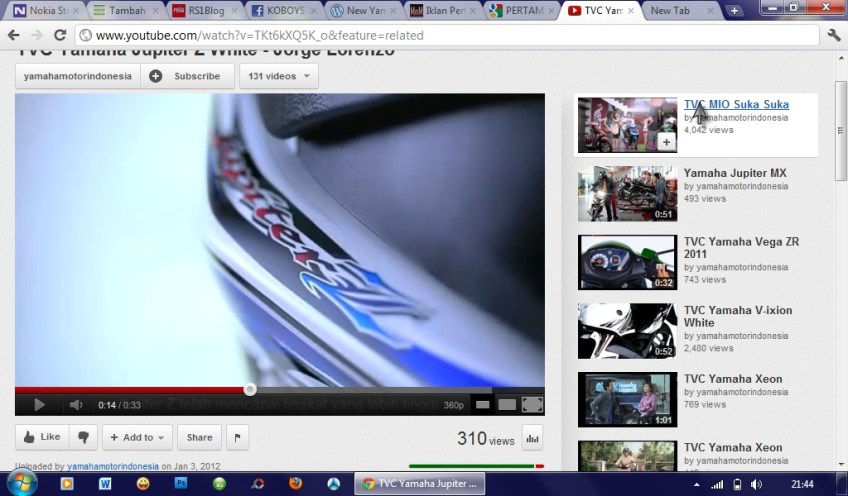Screen dimensions: 848x496
Task: Click the video progress bar scrubber handle
Action: (250, 389)
